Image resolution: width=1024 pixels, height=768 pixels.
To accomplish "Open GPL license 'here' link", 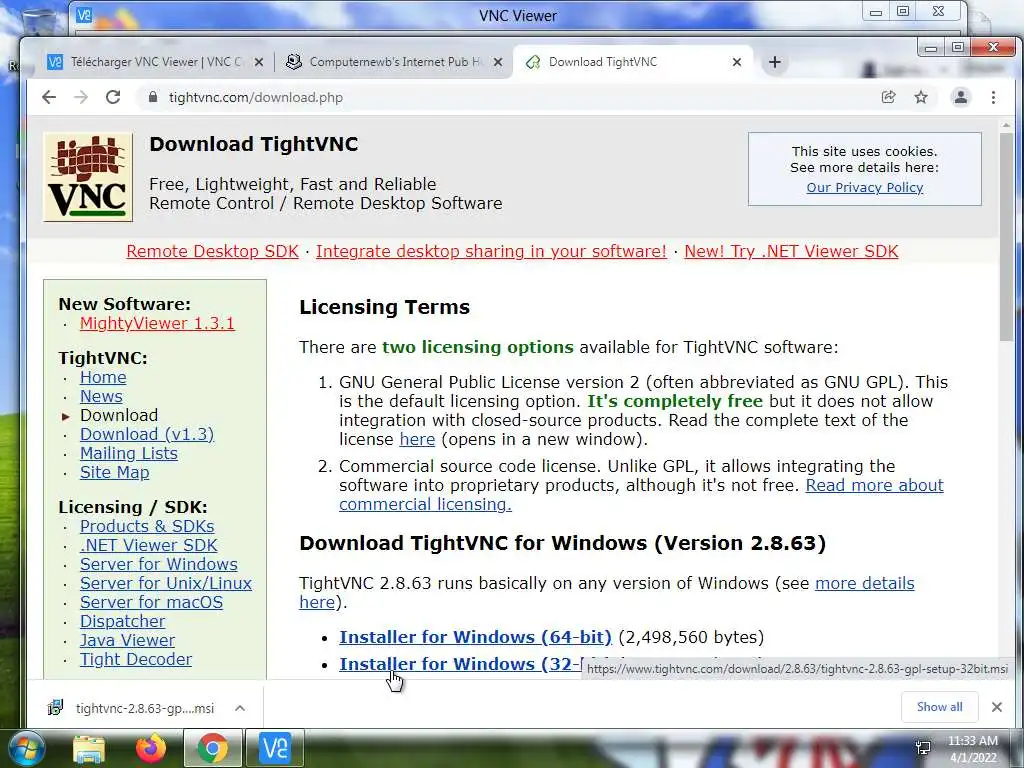I will tap(417, 440).
